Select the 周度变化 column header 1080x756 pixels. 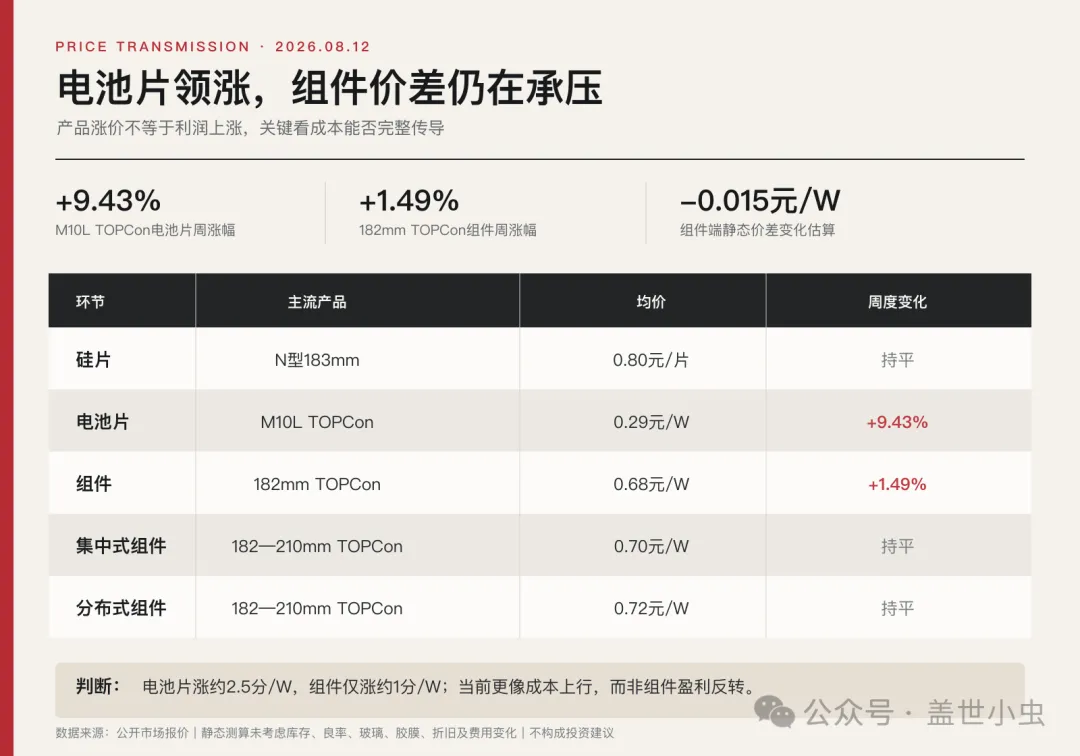[897, 302]
